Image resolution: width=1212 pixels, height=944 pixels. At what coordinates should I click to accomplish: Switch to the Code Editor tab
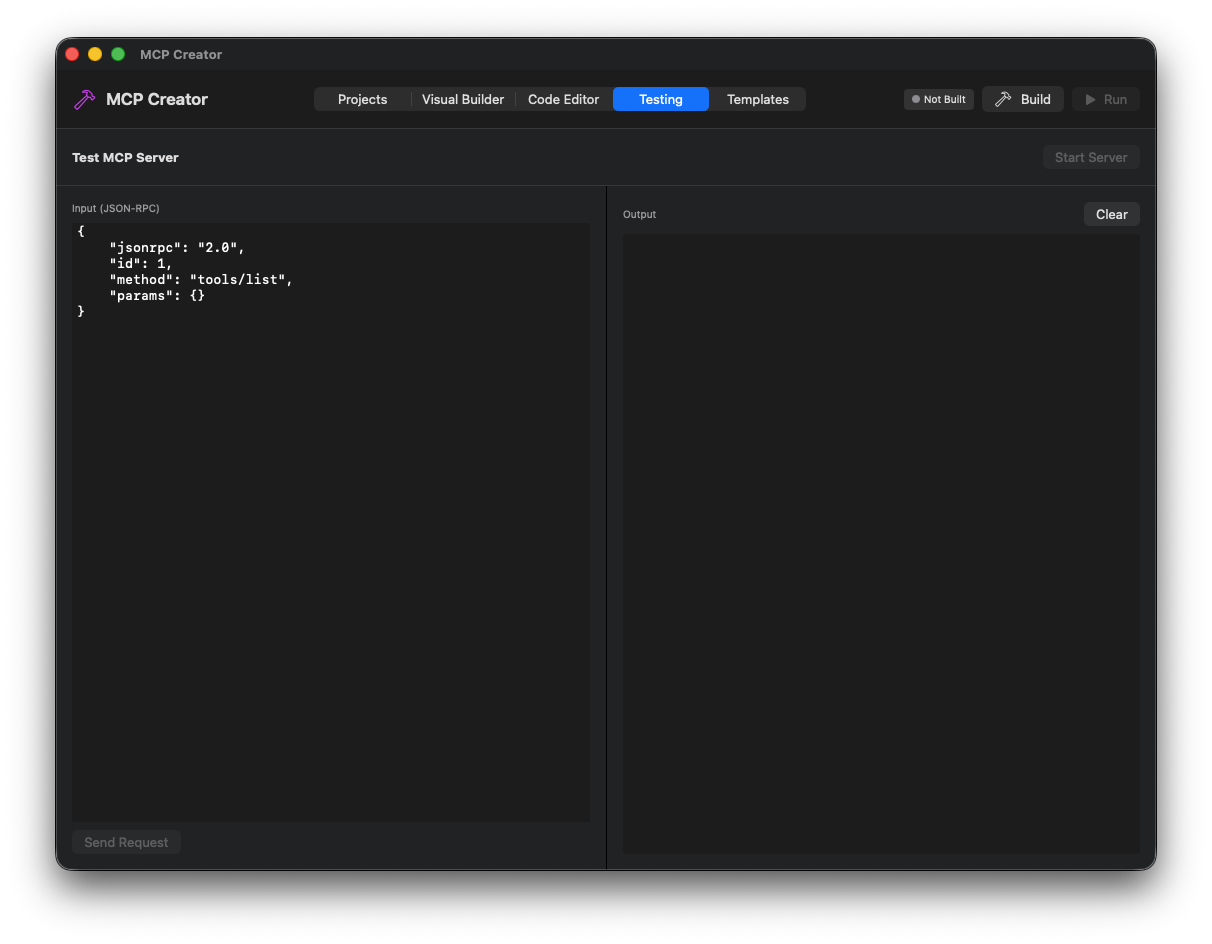[x=563, y=99]
